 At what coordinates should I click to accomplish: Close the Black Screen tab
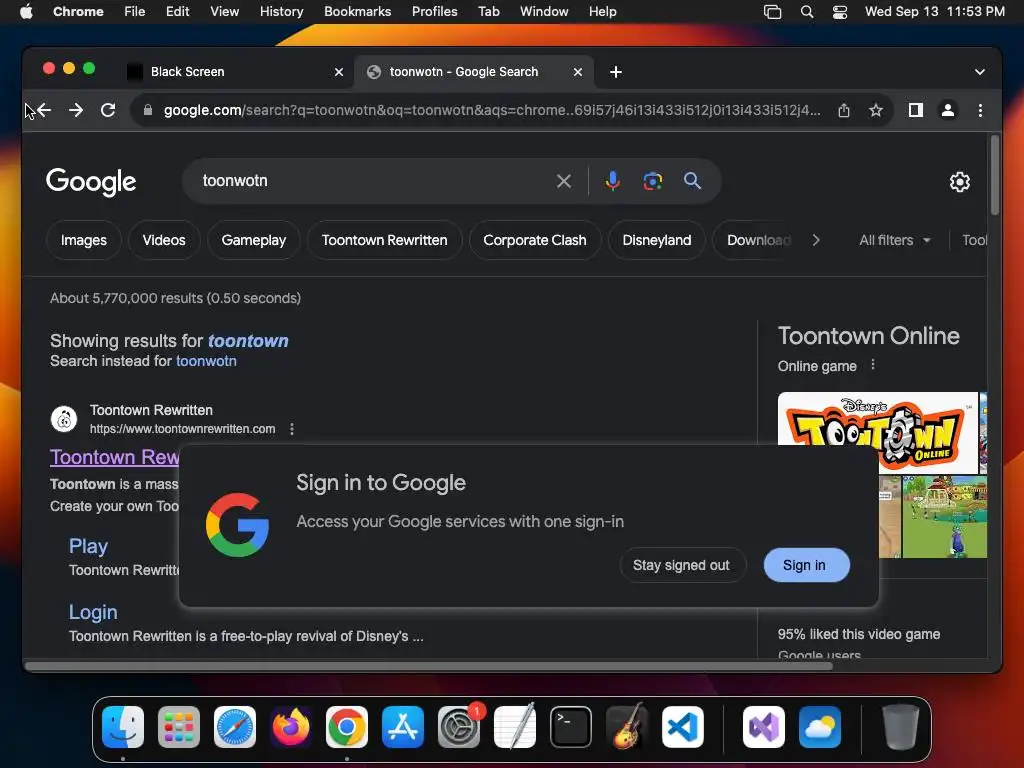339,72
